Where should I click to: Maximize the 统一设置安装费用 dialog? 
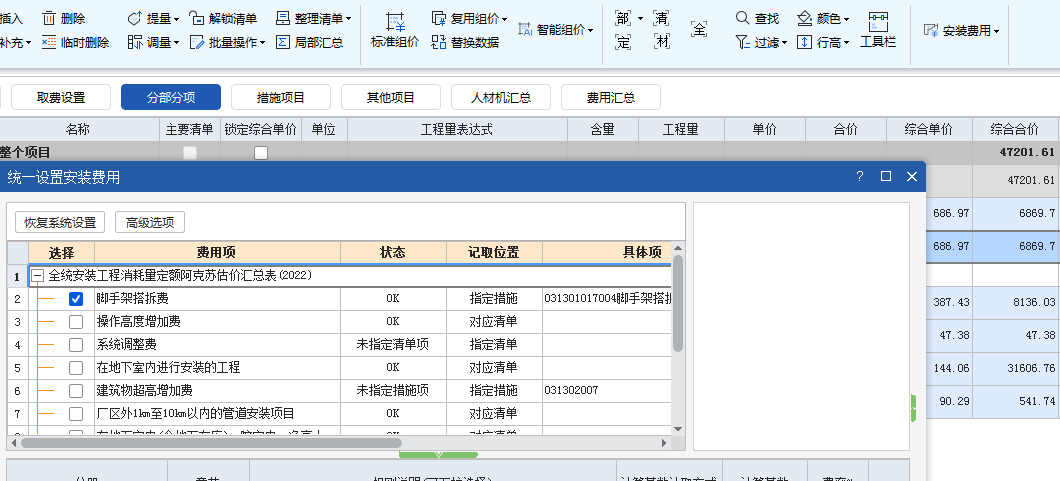pos(886,176)
